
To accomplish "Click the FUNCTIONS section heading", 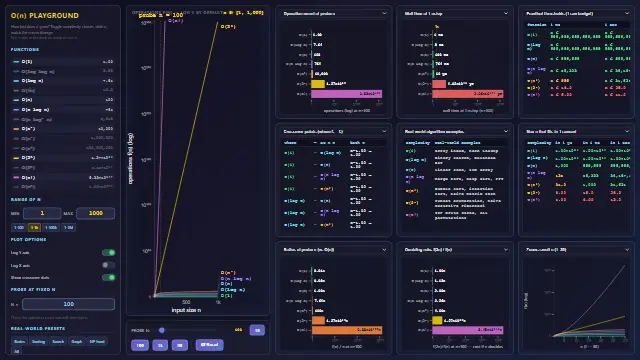I will [x=25, y=49].
